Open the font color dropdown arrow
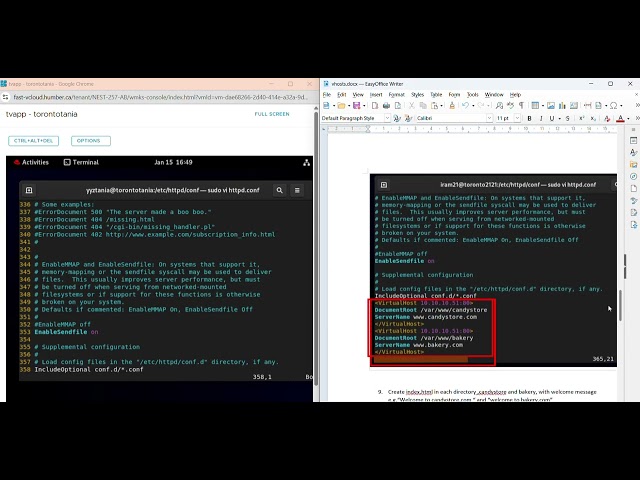Viewport: 640px width, 480px height. coord(628,118)
